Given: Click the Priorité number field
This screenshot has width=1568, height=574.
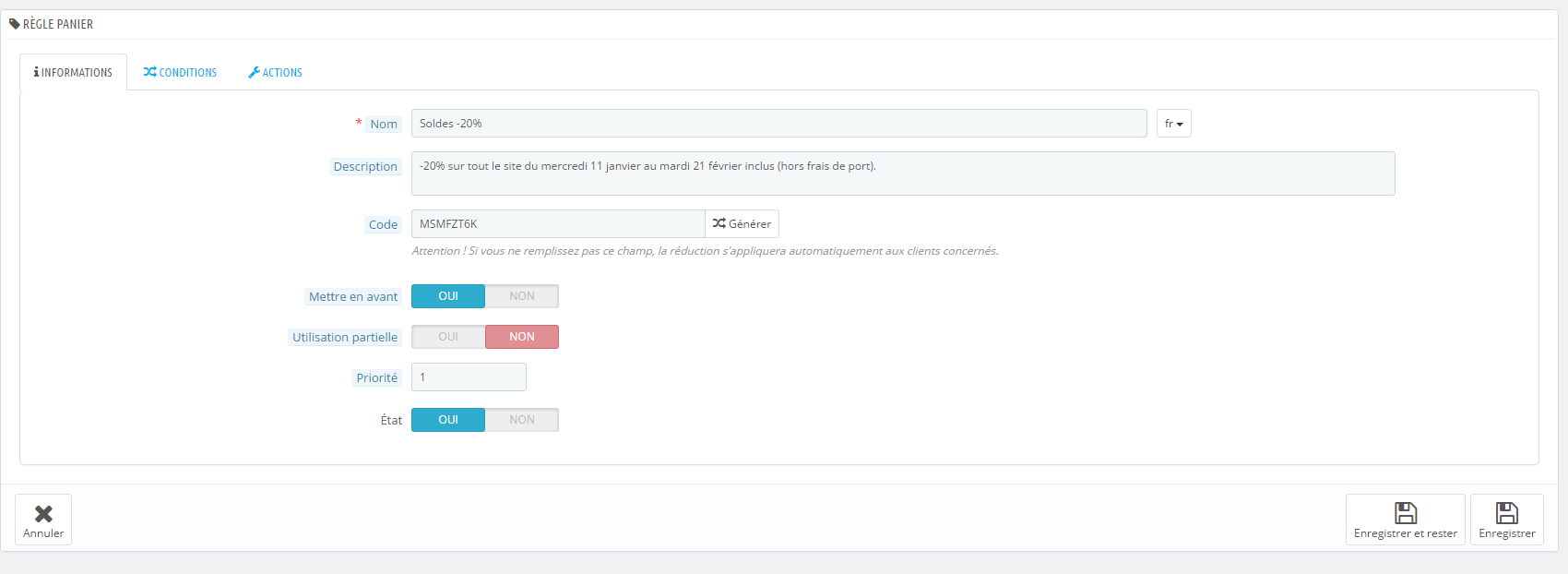Looking at the screenshot, I should [x=469, y=377].
